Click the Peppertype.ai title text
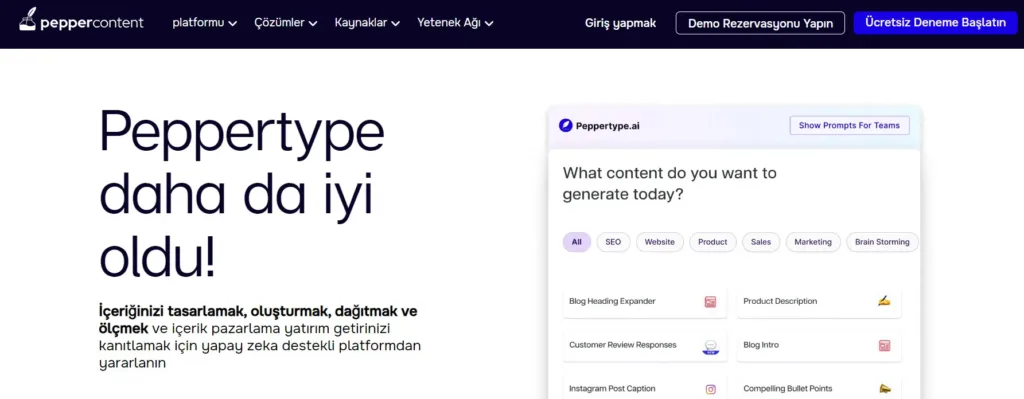Viewport: 1024px width, 399px height. pyautogui.click(x=607, y=126)
